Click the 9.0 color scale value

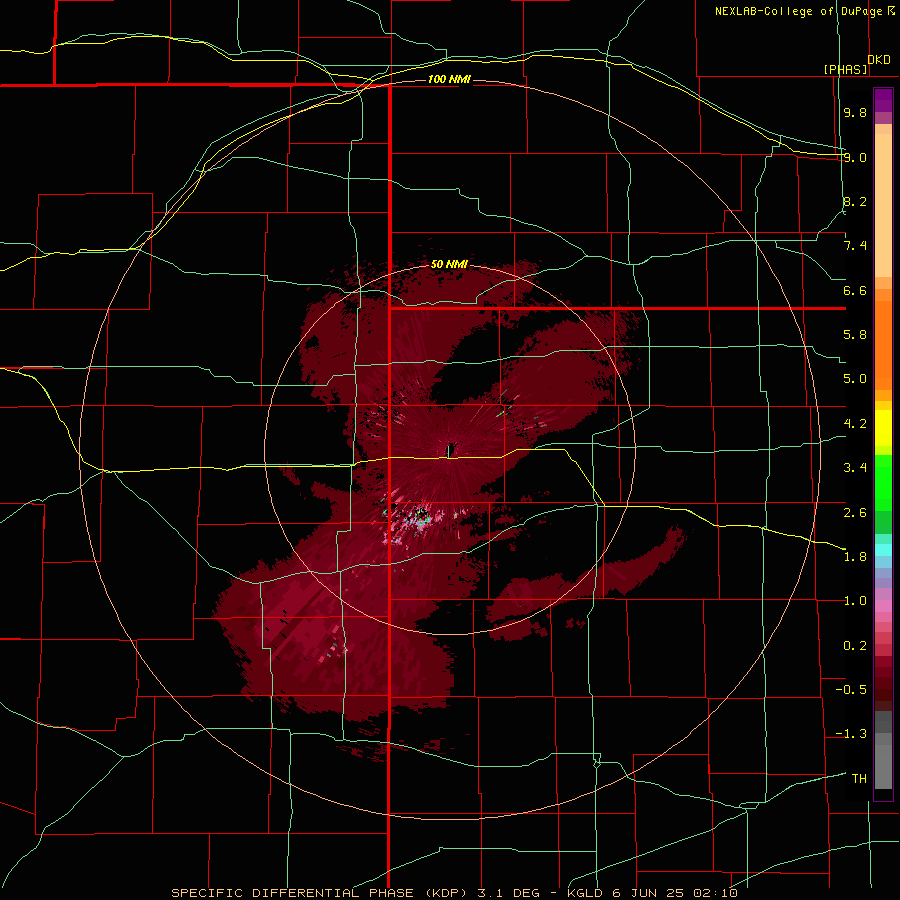tap(855, 157)
